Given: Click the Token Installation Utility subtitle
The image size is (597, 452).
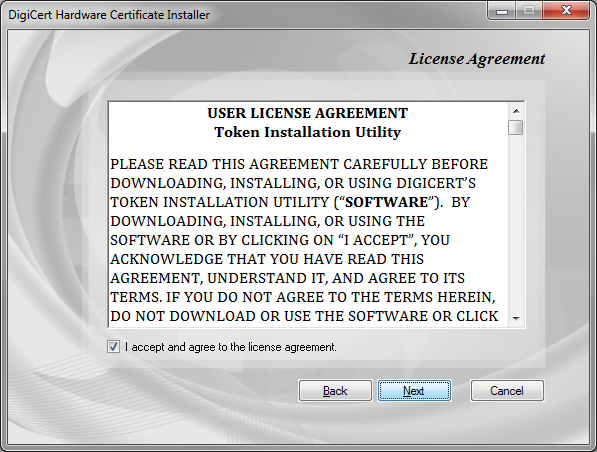Looking at the screenshot, I should [x=308, y=132].
